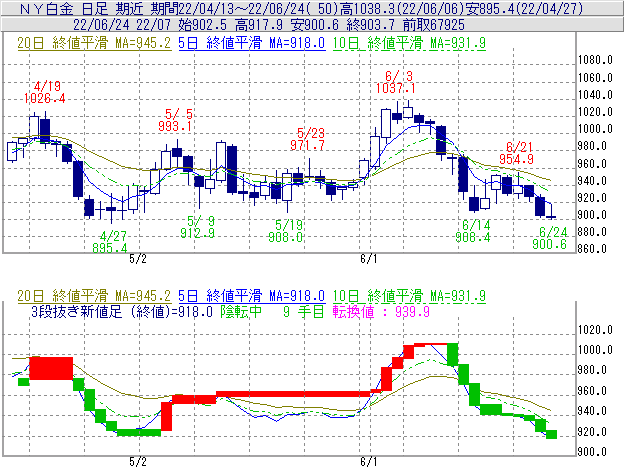Click the 5/5 high label 993.1
624x475 pixels.
click(175, 126)
